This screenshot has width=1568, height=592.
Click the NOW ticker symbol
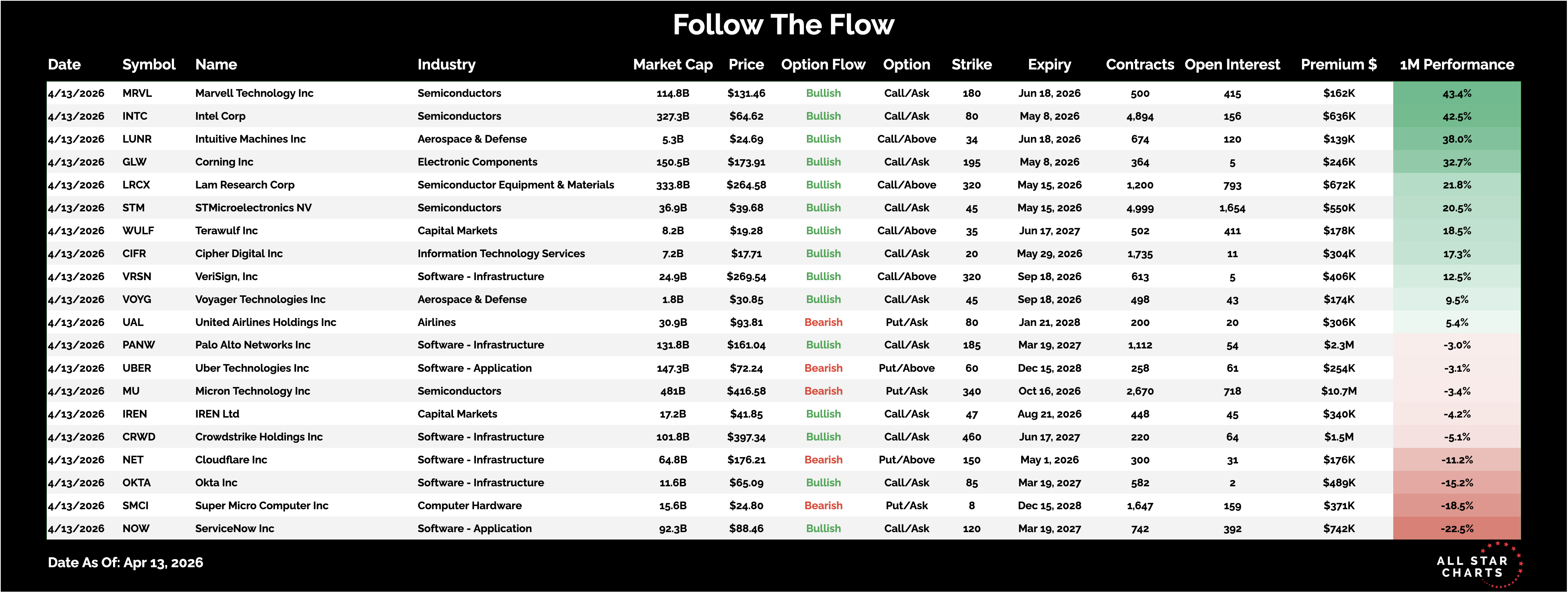[136, 529]
